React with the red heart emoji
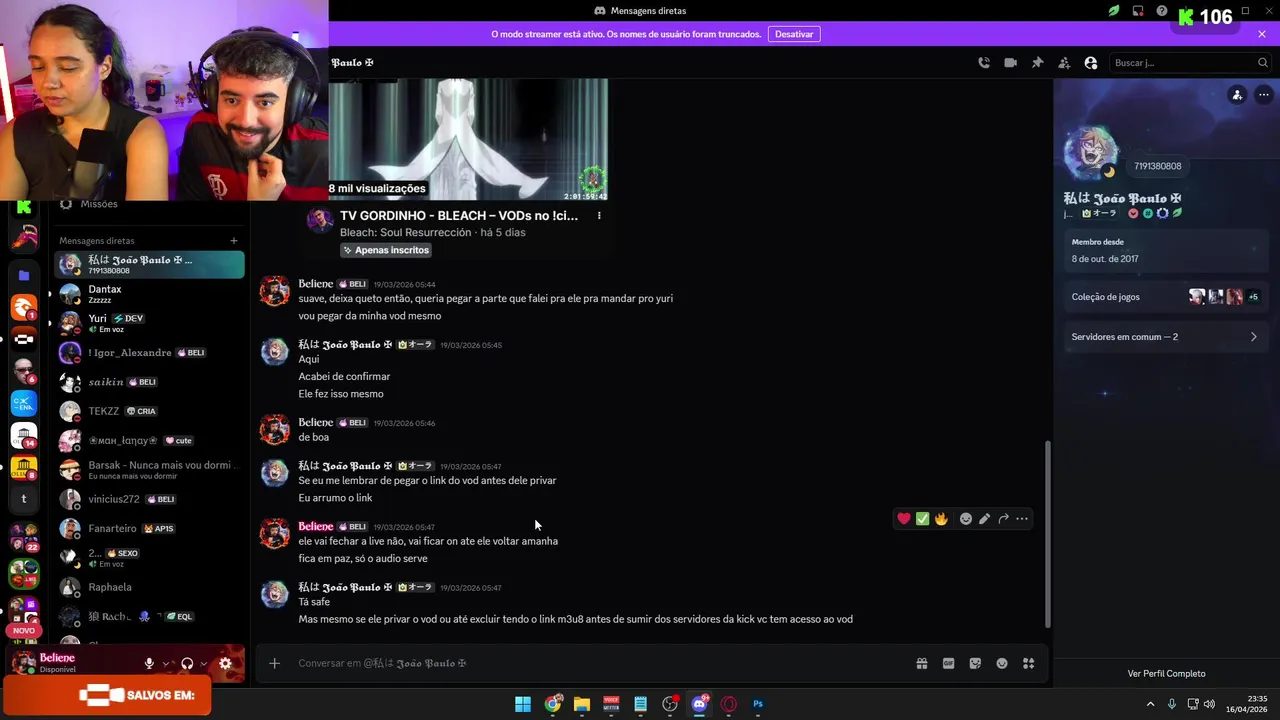The image size is (1280, 720). click(904, 519)
